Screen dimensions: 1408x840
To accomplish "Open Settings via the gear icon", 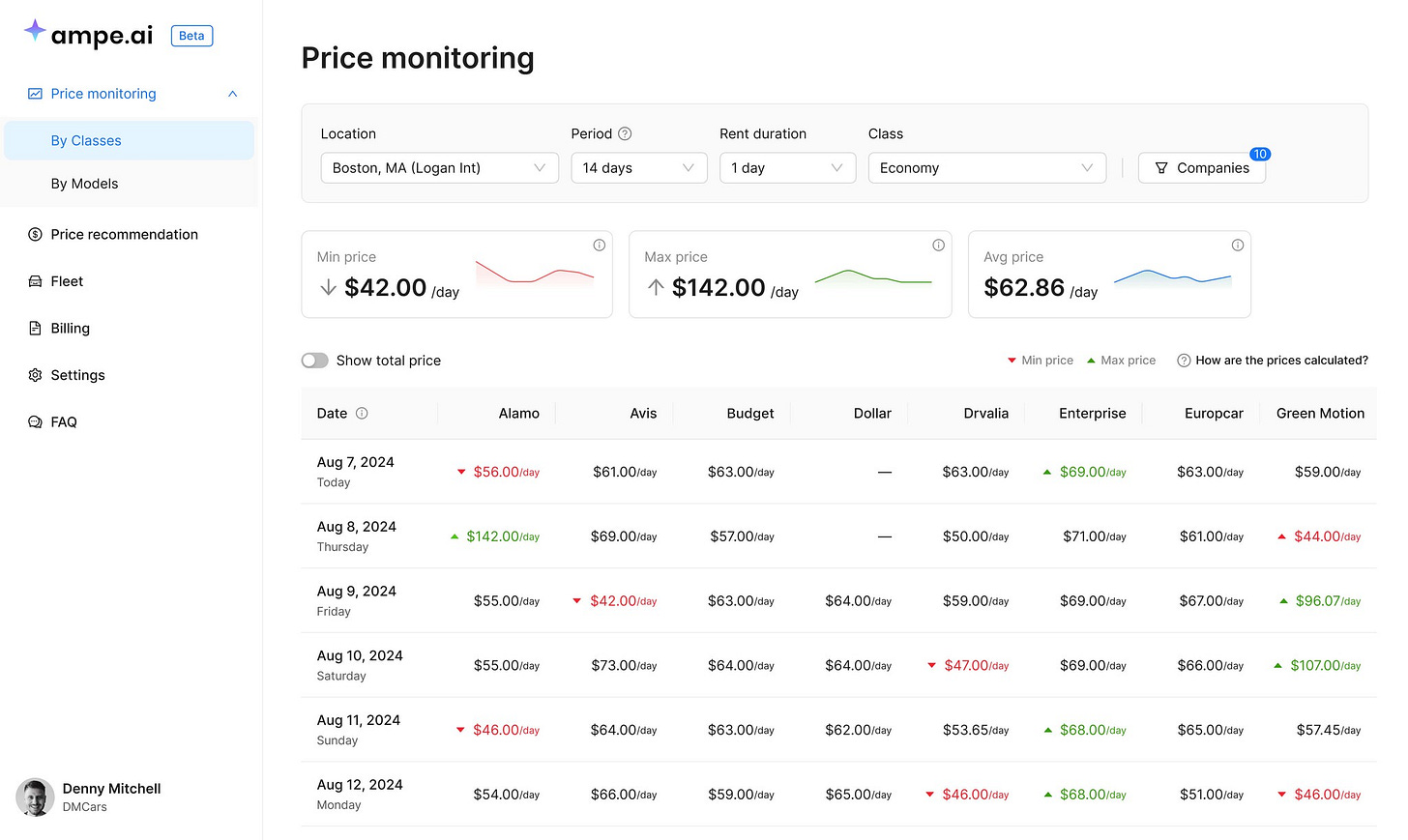I will click(35, 375).
